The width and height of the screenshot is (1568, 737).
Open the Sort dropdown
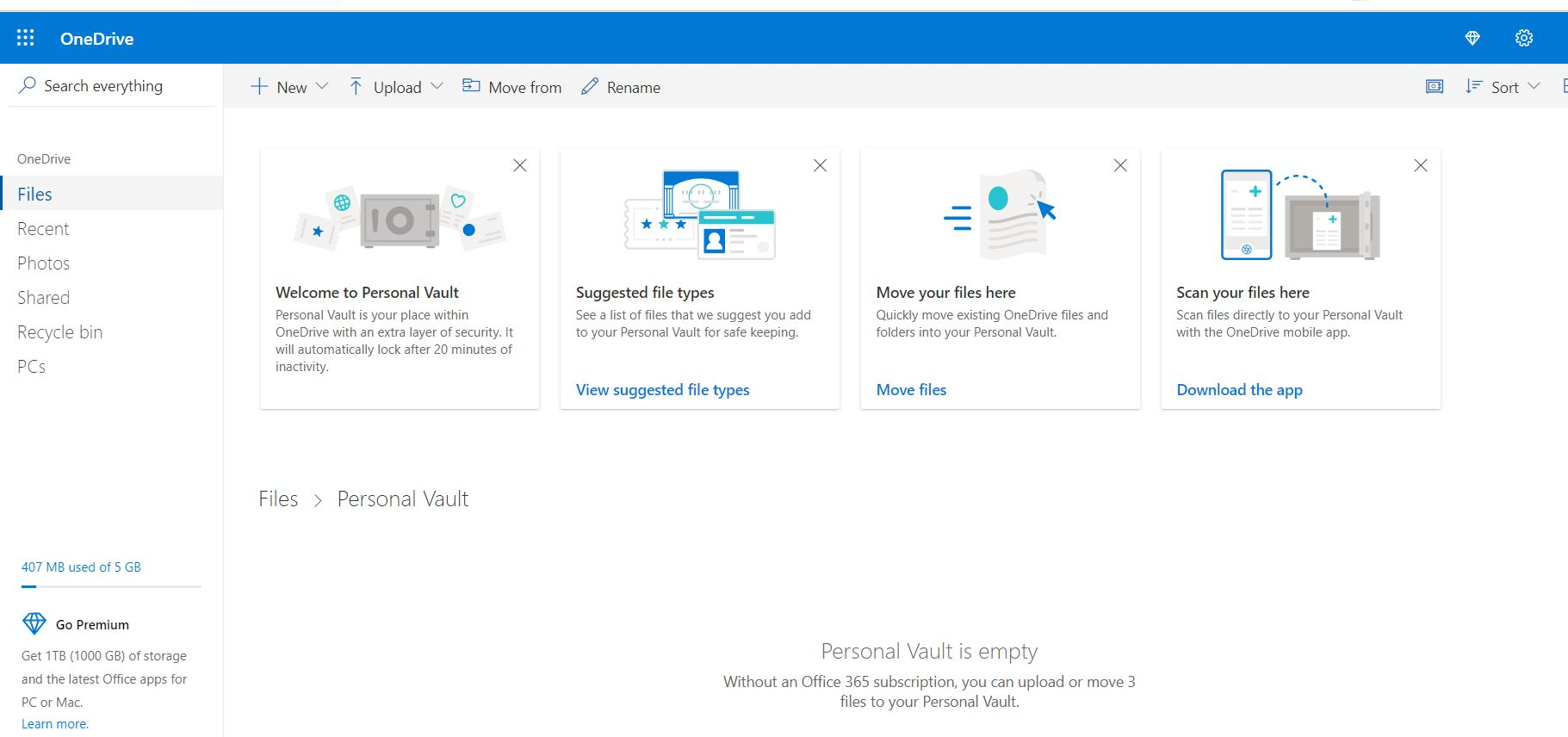(x=1503, y=87)
